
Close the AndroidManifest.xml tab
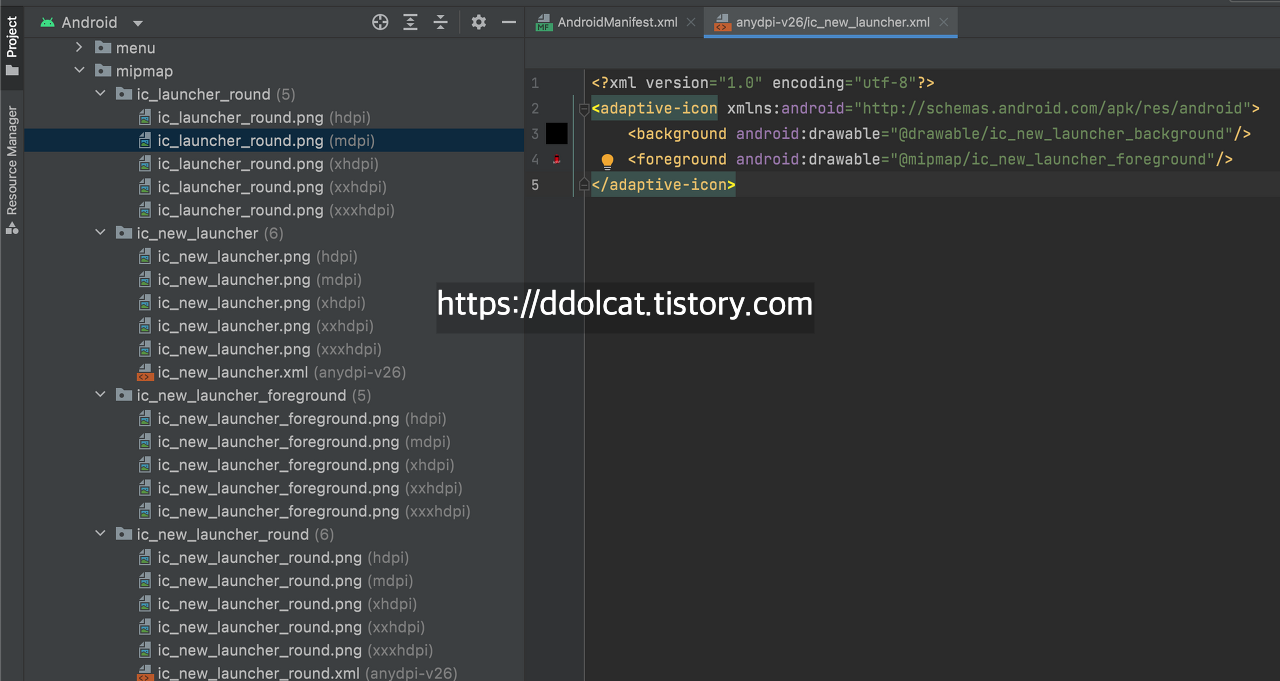(691, 22)
